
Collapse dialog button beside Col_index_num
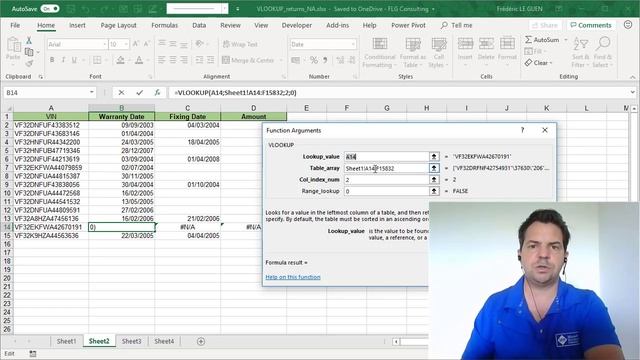point(434,180)
